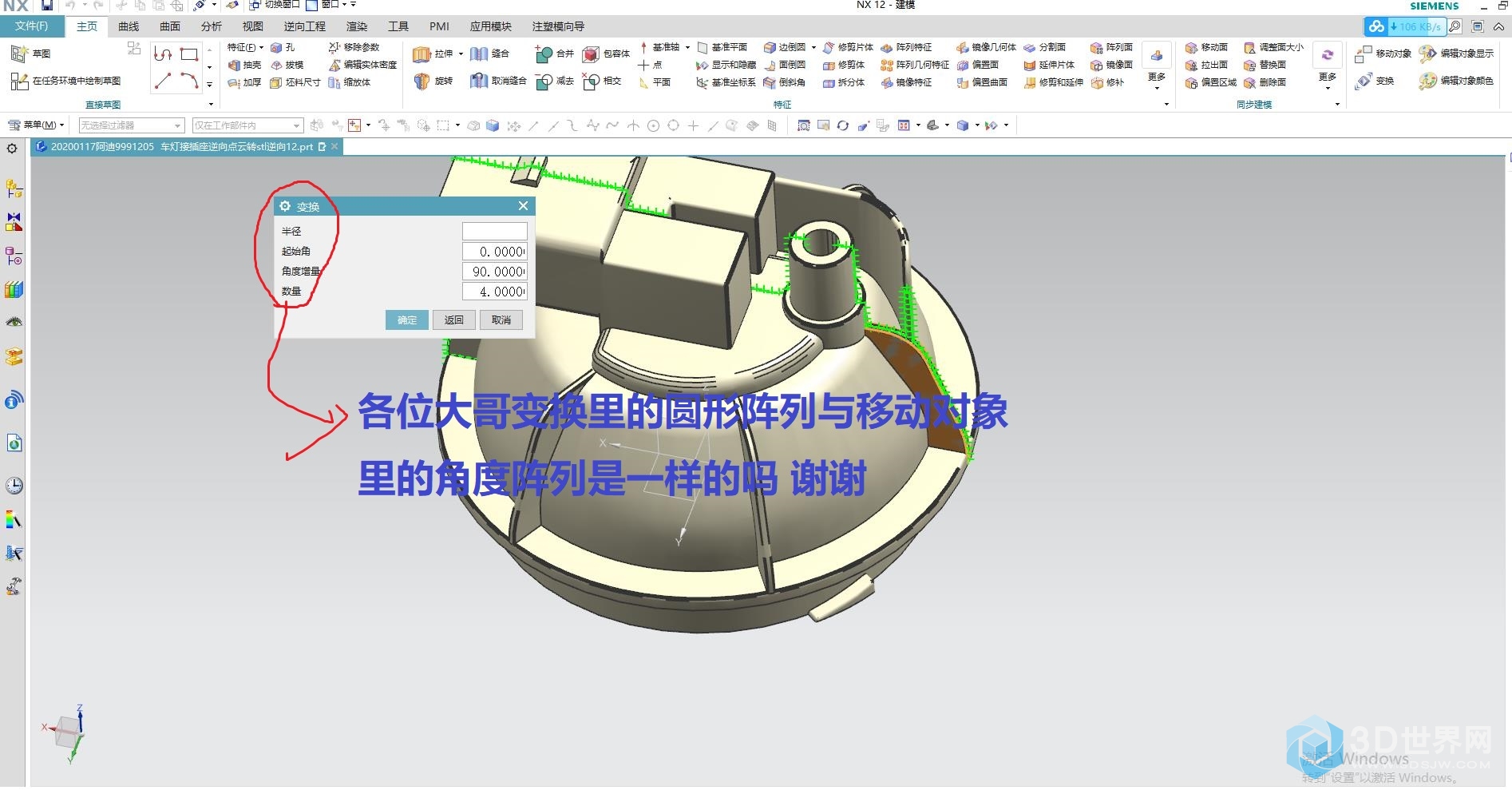Open Remove Parameters (移除参数)
The width and height of the screenshot is (1512, 790).
pyautogui.click(x=354, y=47)
